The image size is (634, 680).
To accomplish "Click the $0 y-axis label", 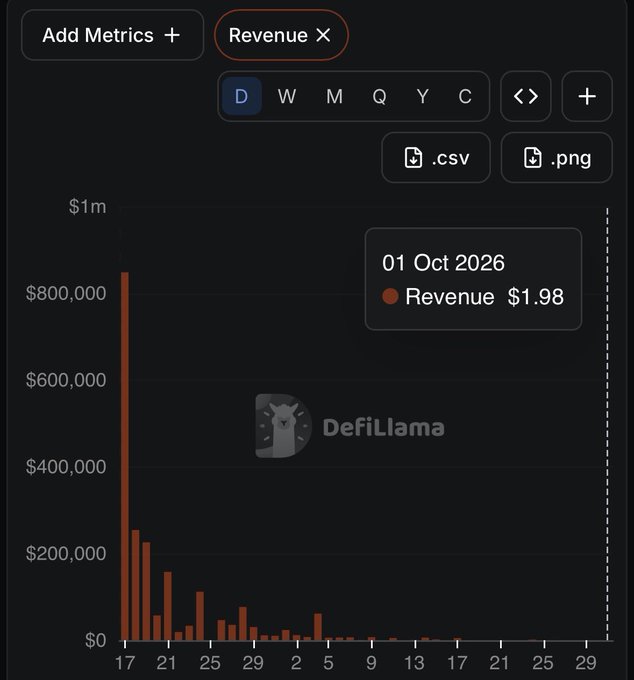I will tap(95, 641).
